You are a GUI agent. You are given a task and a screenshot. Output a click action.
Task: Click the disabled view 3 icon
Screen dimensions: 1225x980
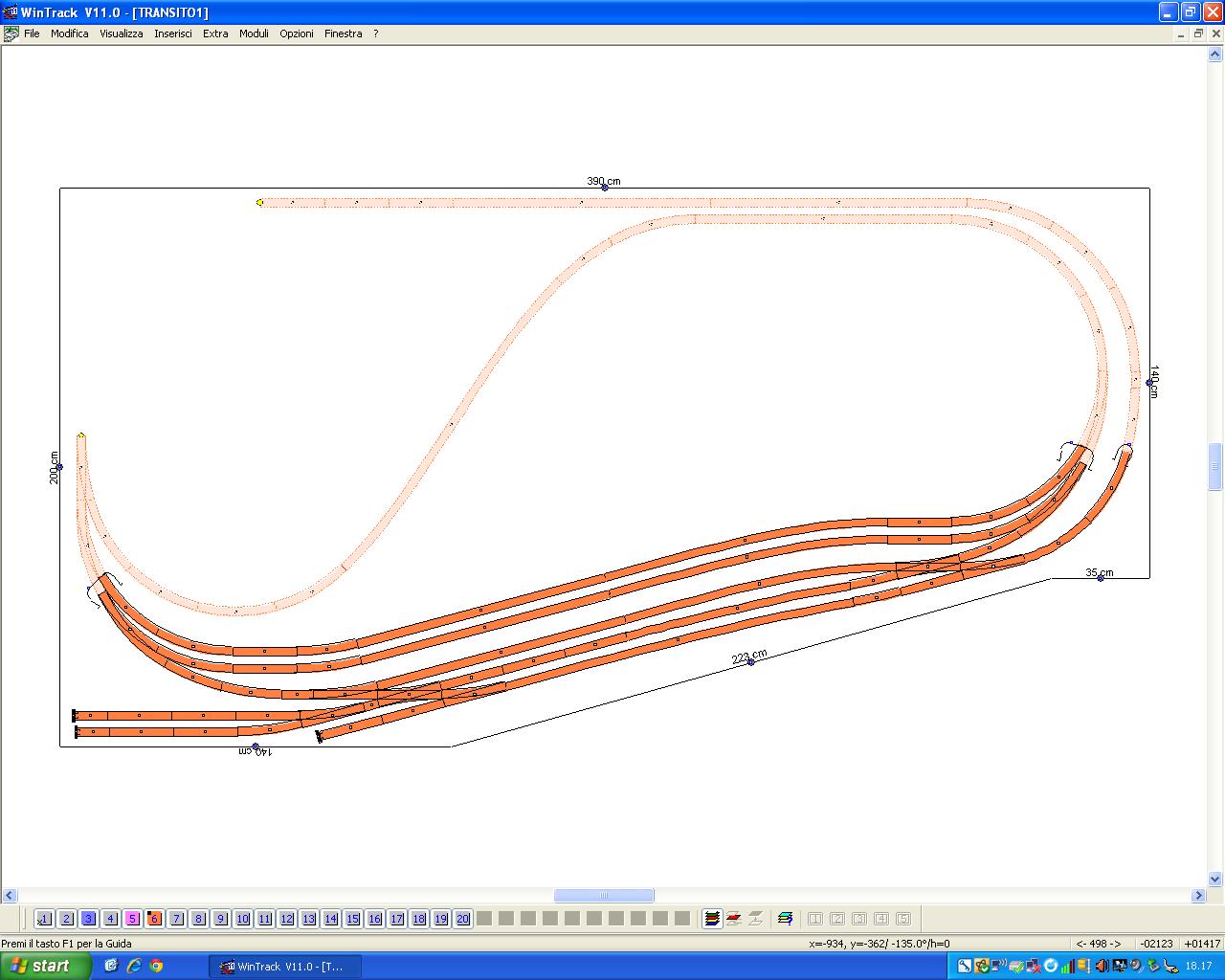[x=859, y=919]
